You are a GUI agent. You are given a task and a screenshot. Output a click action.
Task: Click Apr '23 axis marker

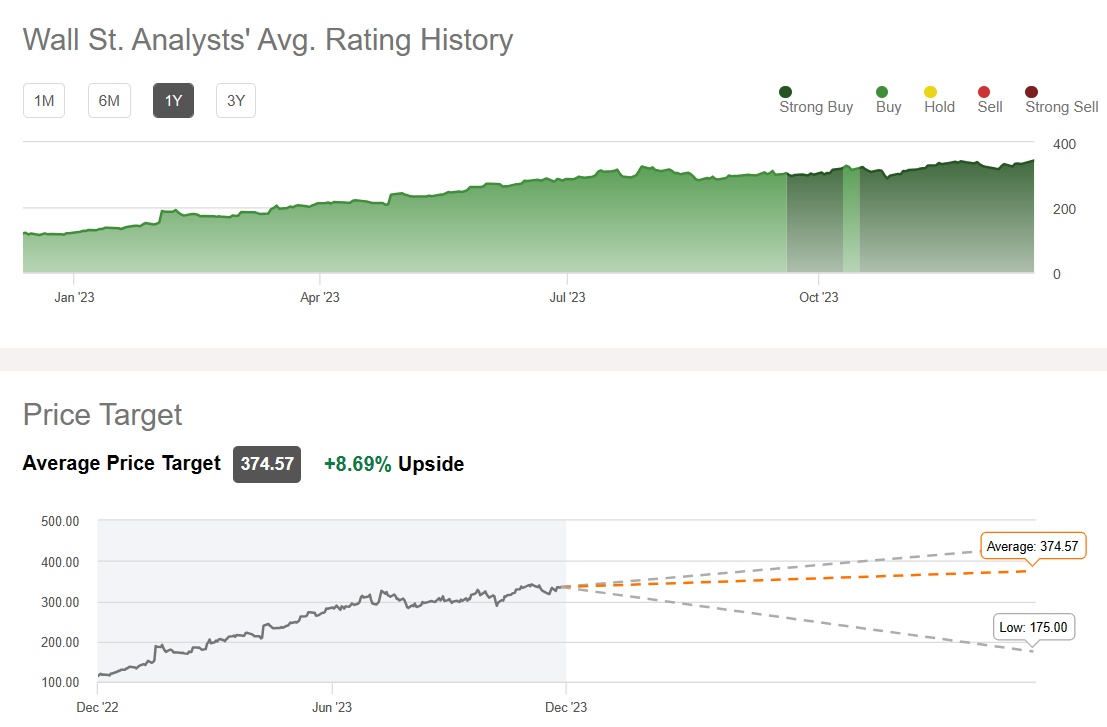(320, 297)
